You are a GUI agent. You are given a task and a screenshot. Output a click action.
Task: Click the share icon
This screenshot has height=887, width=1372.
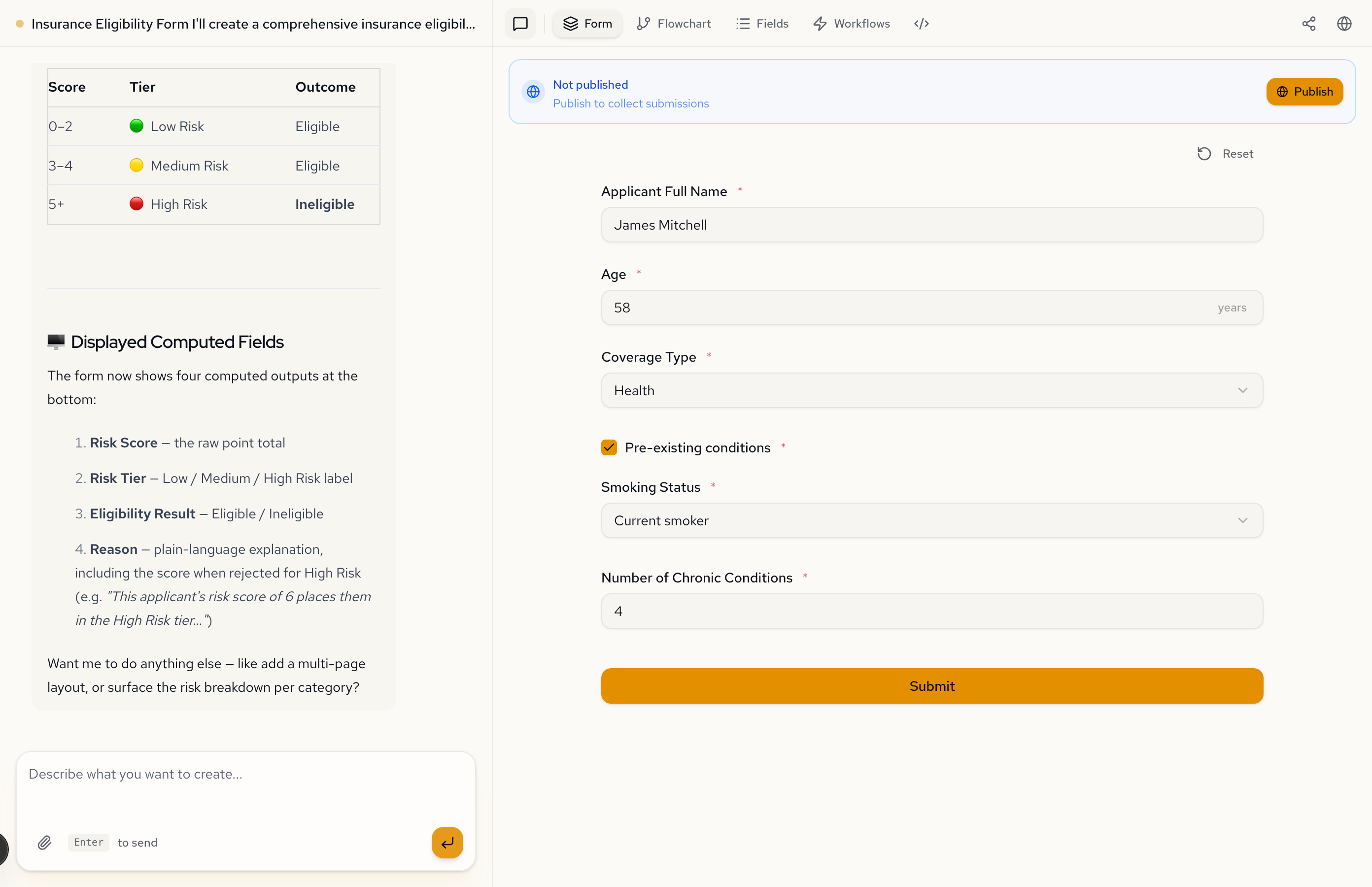tap(1308, 24)
